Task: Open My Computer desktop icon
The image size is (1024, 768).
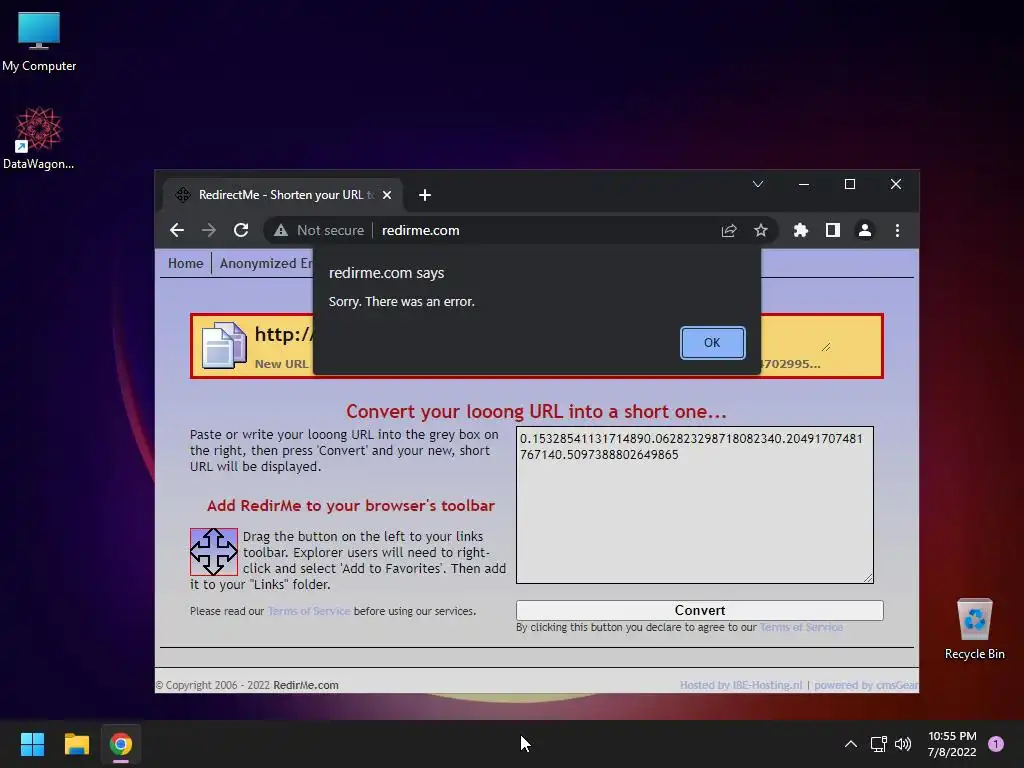Action: (x=39, y=42)
